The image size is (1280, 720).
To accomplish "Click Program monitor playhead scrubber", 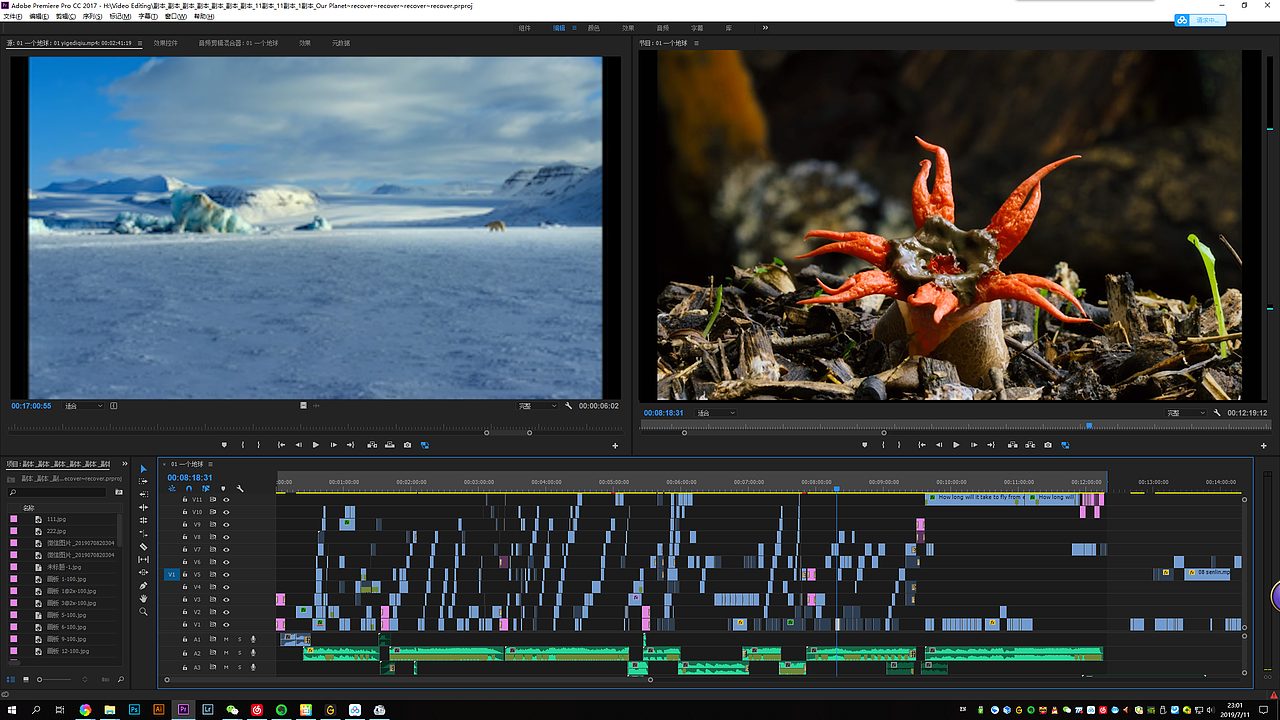I will click(x=1089, y=425).
